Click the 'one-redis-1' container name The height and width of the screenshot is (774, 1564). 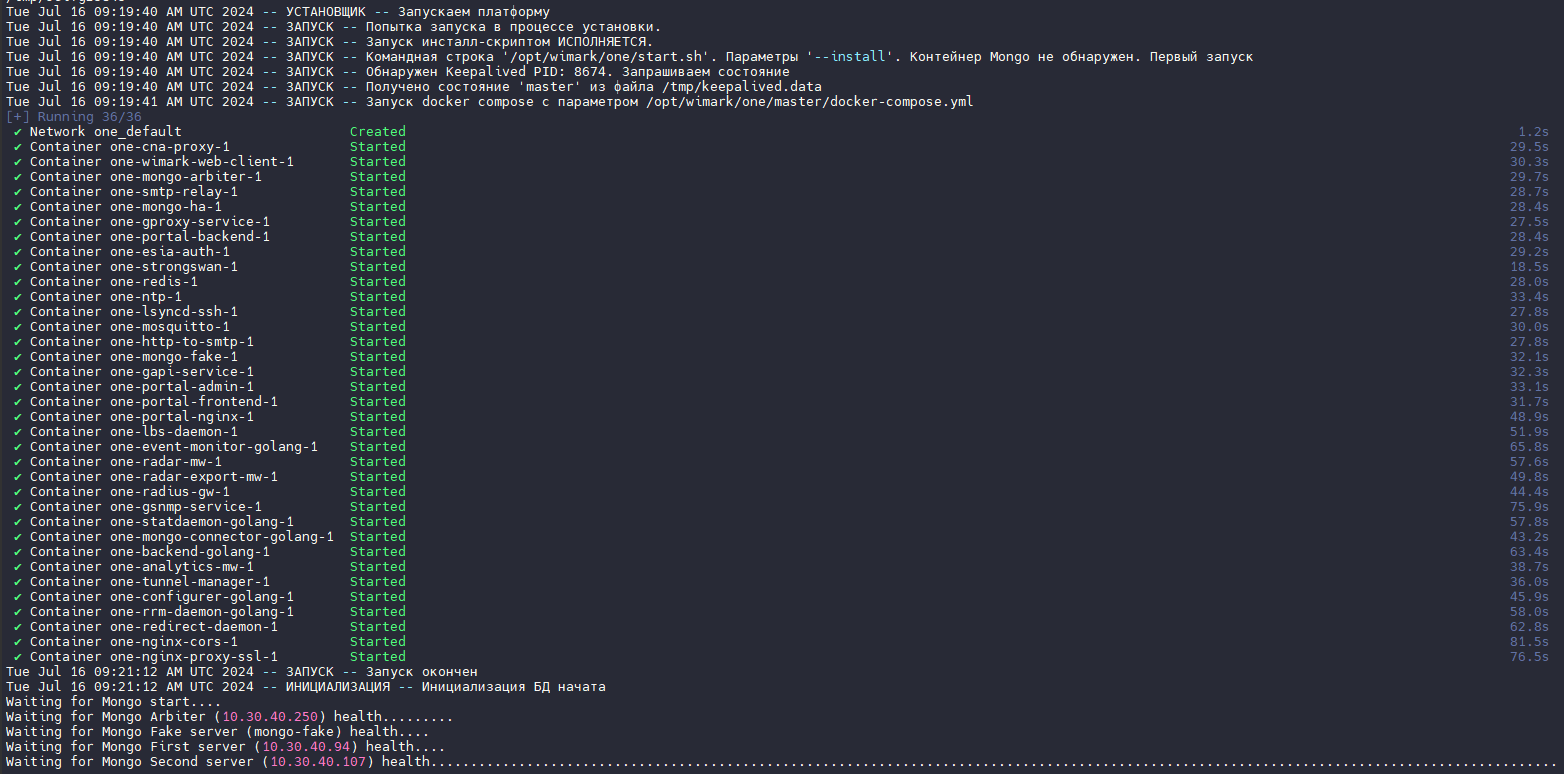(154, 282)
